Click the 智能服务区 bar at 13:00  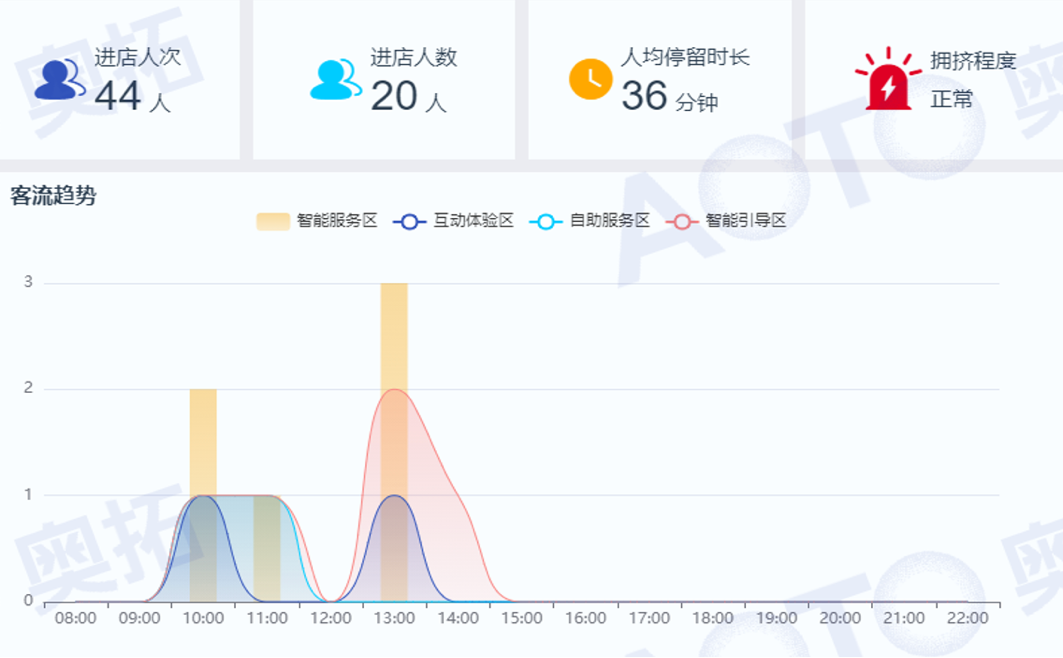pos(394,443)
